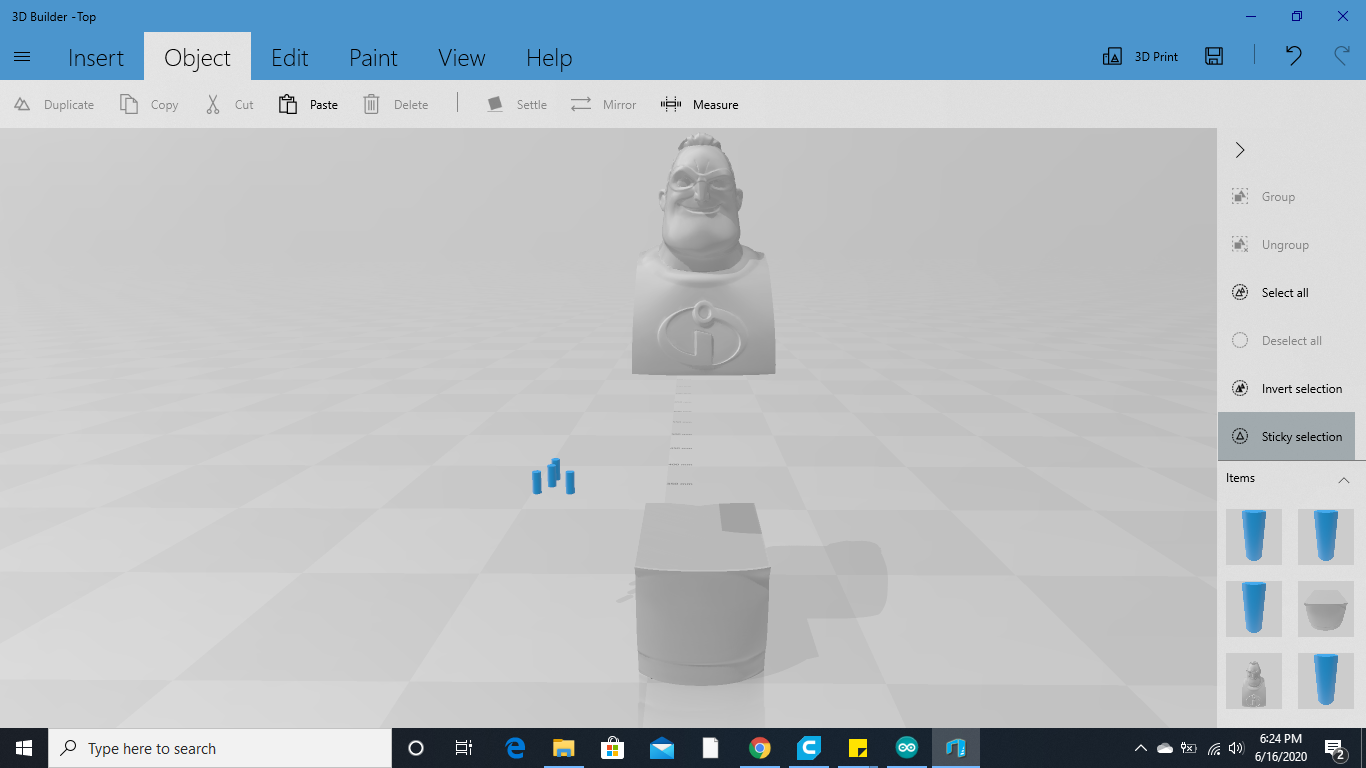This screenshot has width=1366, height=768.
Task: Switch to the Paint menu
Action: pos(373,57)
